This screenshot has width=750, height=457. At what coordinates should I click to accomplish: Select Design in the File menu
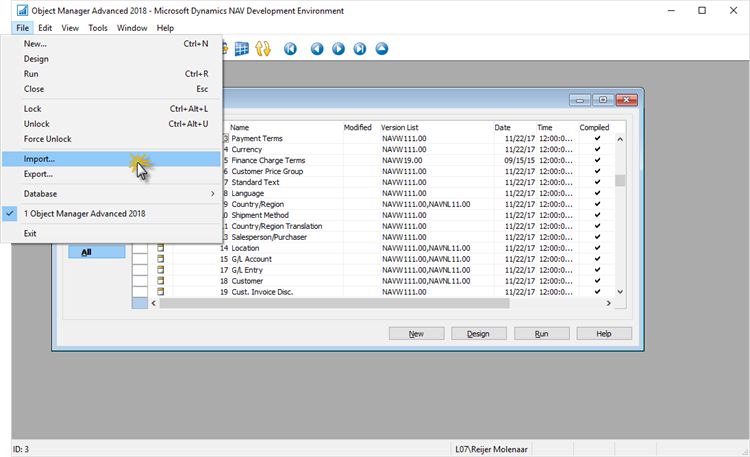tap(111, 59)
